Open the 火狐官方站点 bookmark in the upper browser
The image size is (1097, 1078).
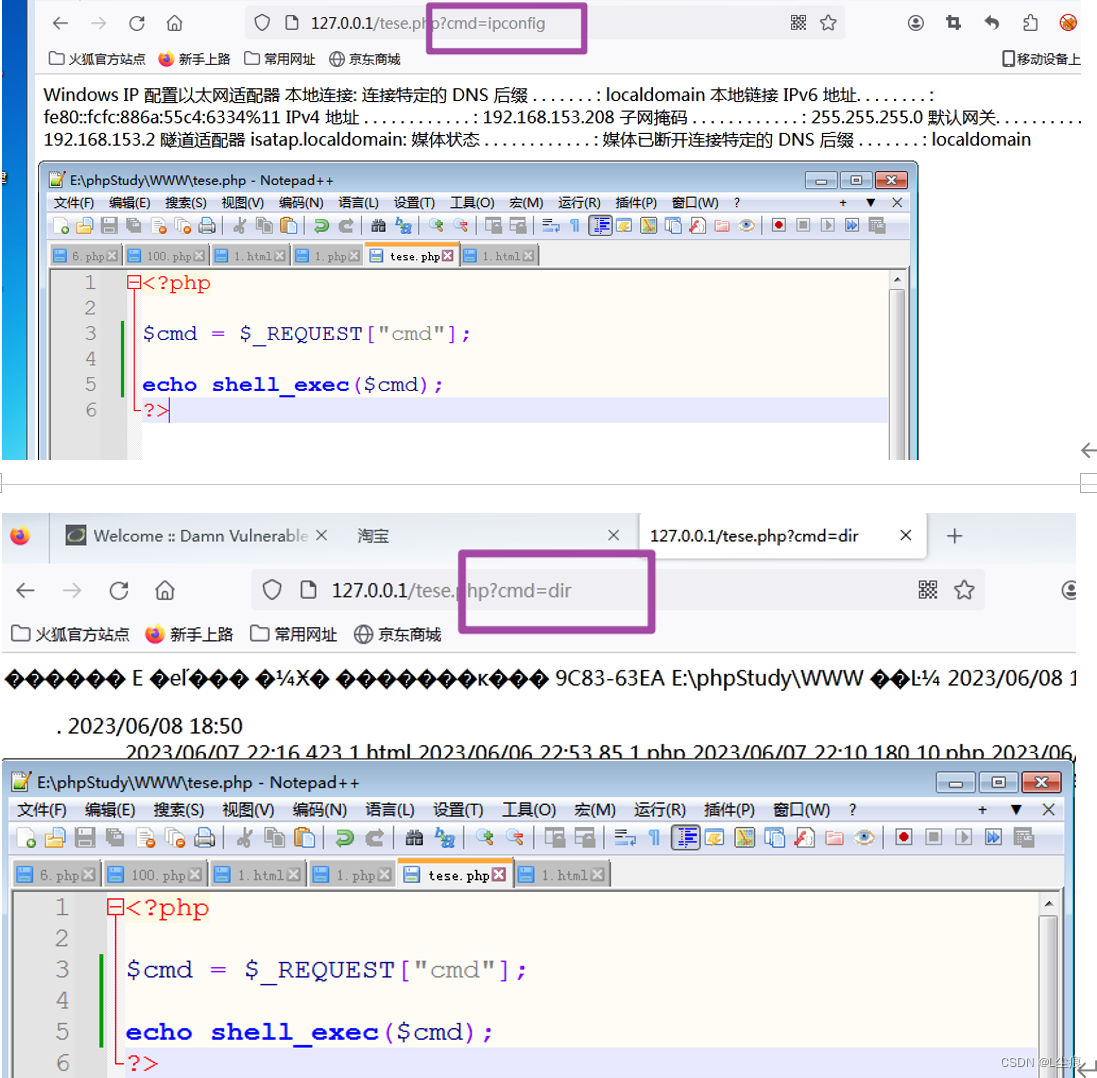tap(97, 59)
